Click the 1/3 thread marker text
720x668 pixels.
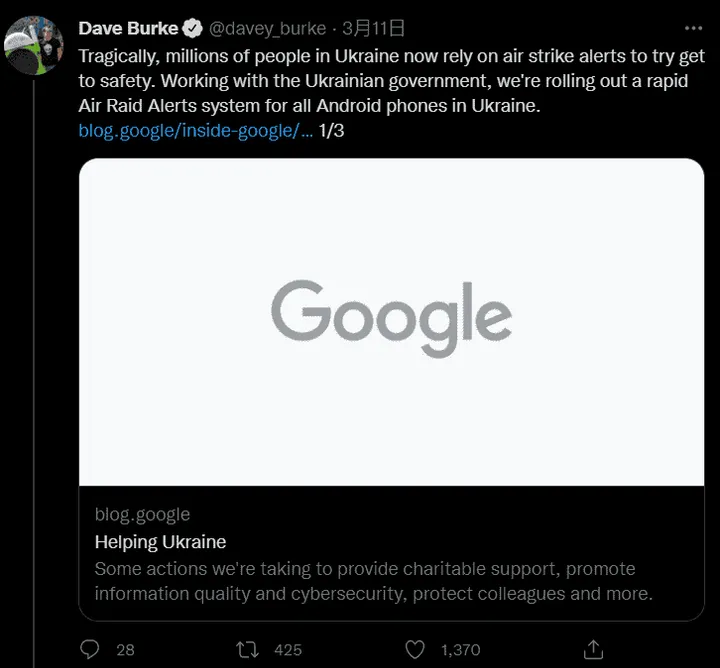(x=331, y=130)
